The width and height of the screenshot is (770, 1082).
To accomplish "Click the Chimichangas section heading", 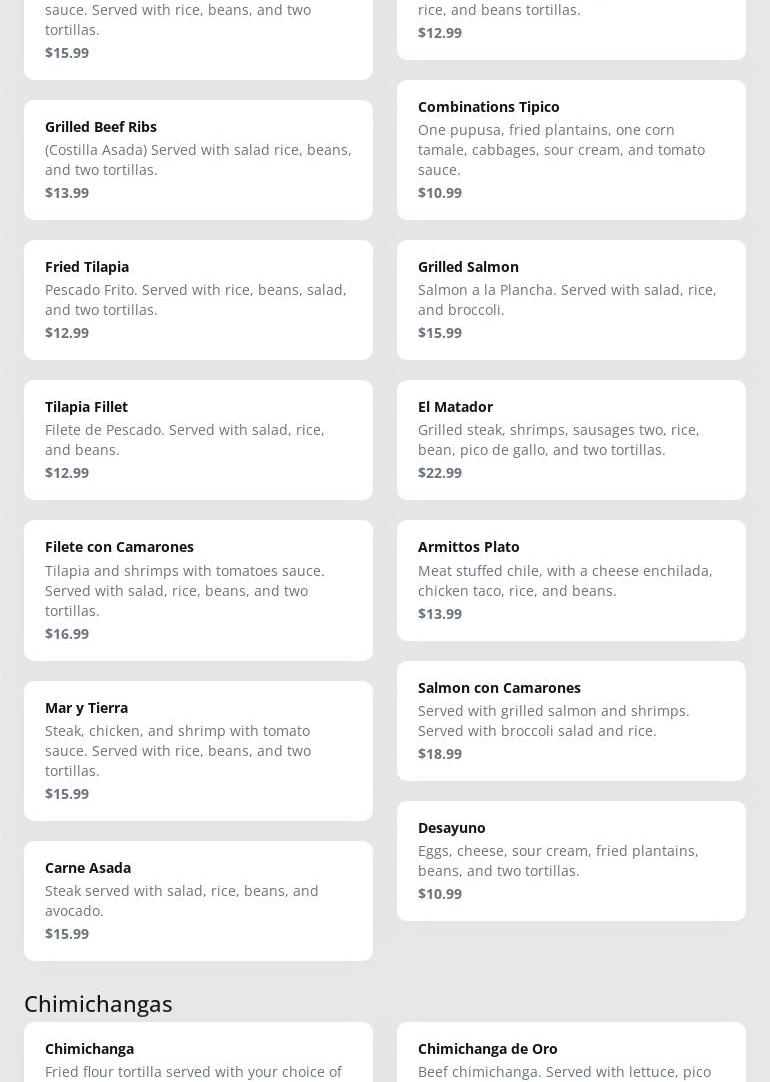I will click(x=98, y=1003).
